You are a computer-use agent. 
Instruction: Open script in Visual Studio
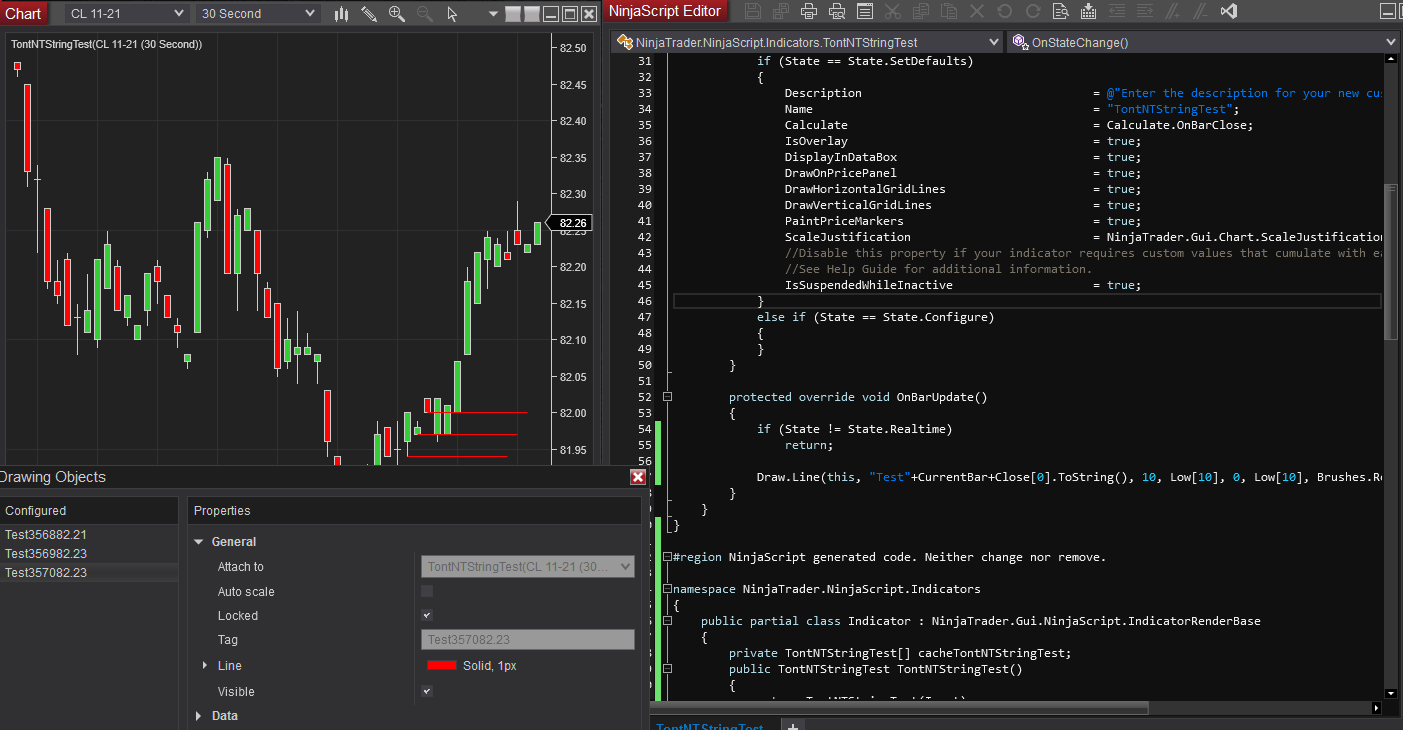pos(1230,11)
